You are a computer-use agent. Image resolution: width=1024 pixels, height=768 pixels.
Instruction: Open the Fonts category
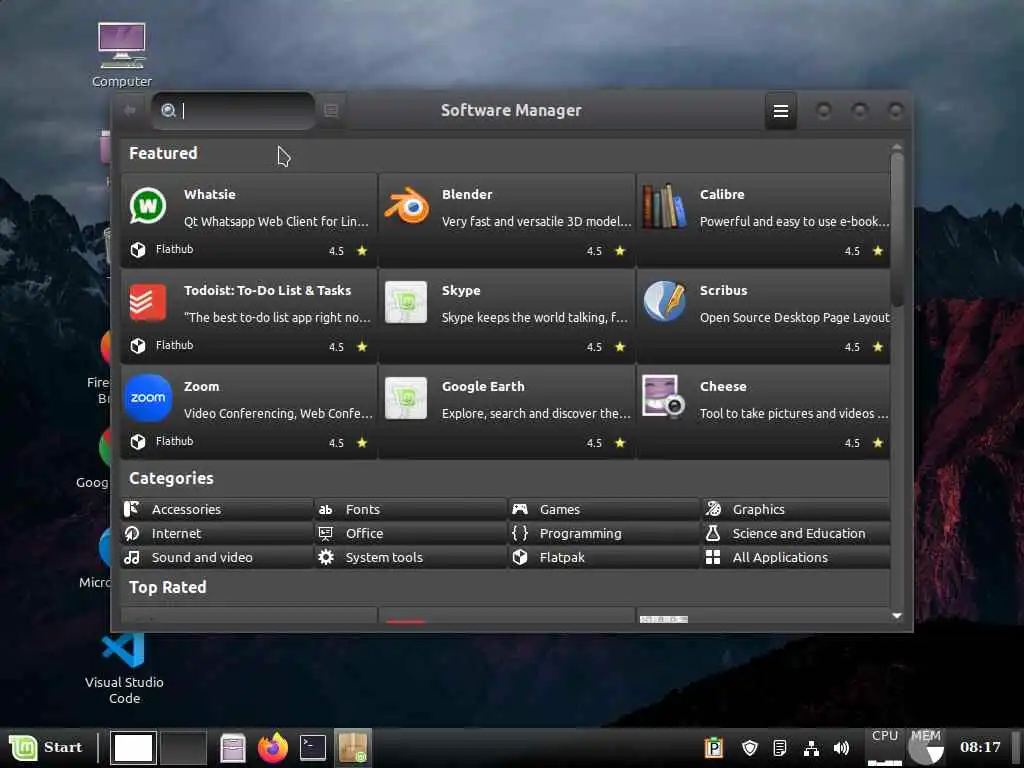click(x=411, y=509)
